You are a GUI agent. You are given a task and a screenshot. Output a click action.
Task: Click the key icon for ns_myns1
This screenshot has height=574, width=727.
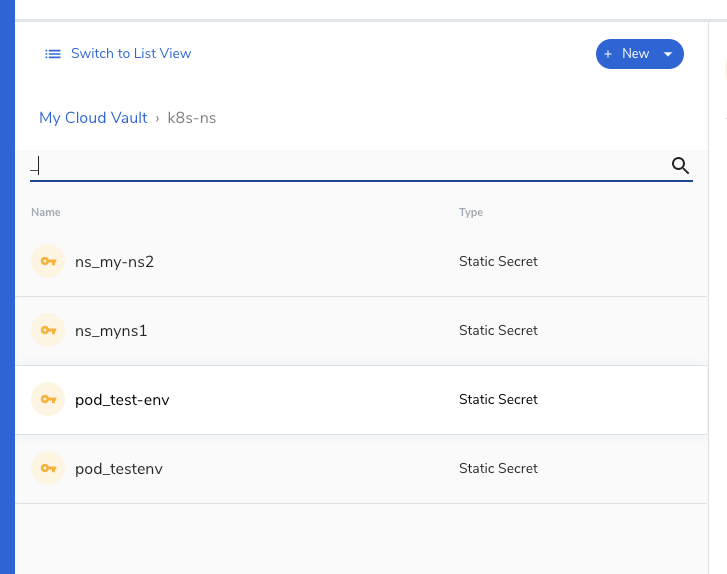click(x=48, y=331)
